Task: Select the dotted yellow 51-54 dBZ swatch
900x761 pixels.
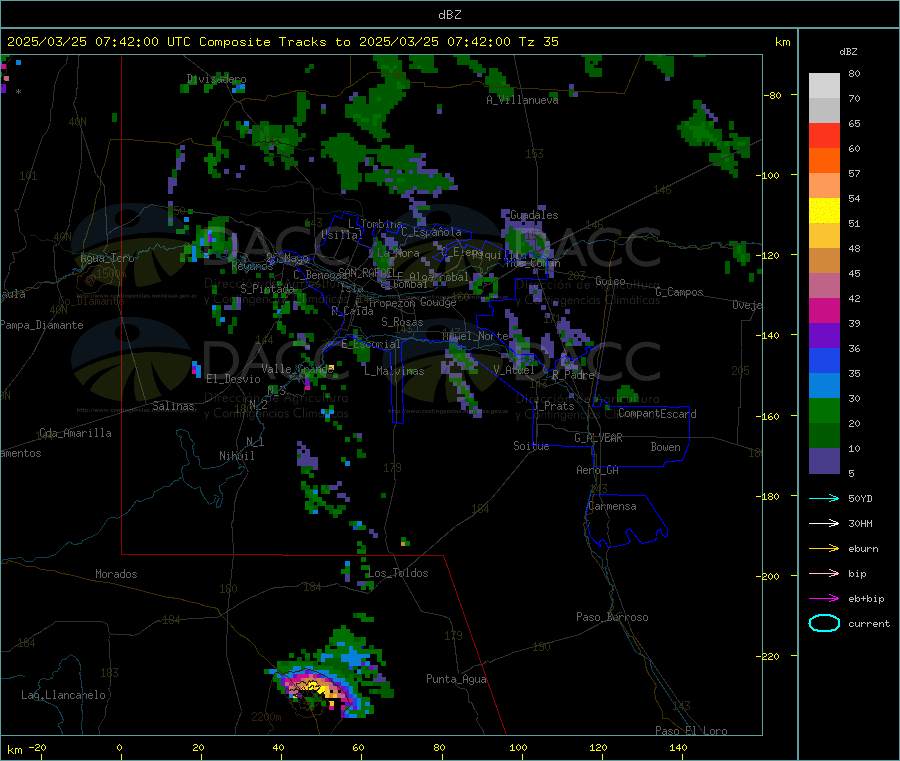Action: coord(824,211)
